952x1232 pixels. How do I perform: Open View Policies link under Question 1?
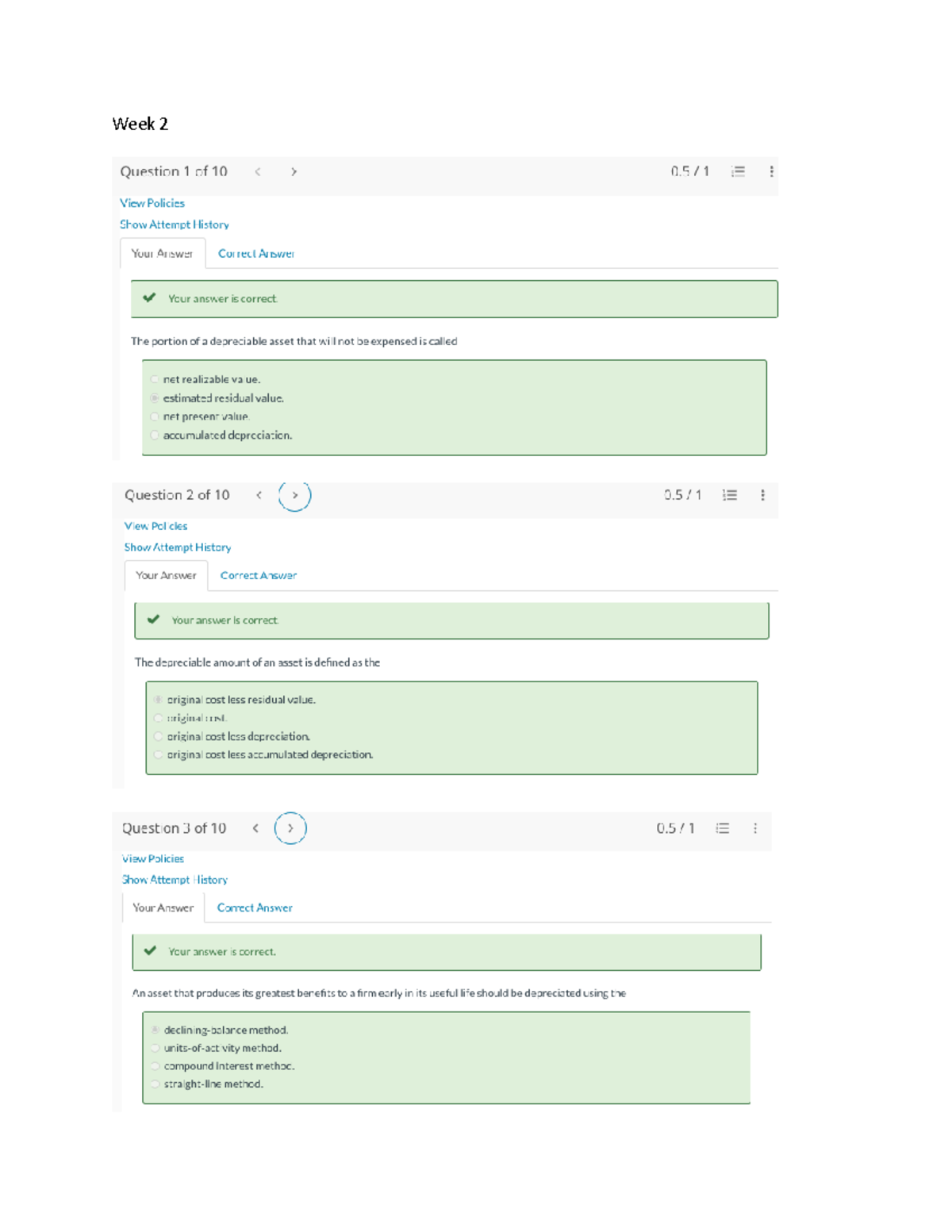(x=152, y=203)
